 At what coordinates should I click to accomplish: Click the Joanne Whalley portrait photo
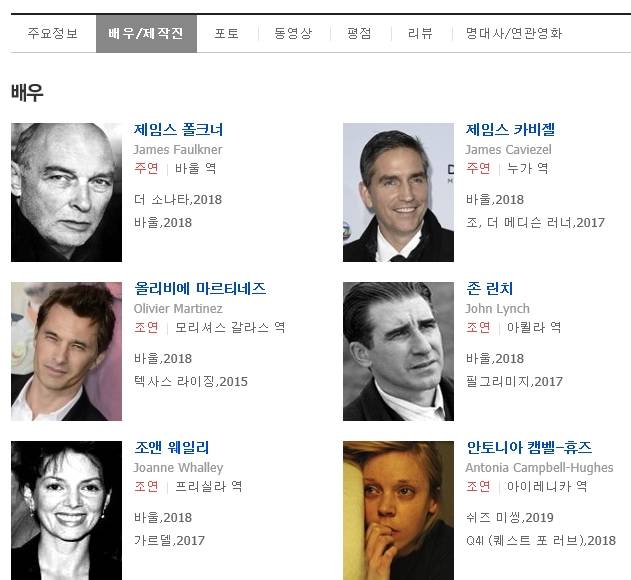(x=66, y=510)
